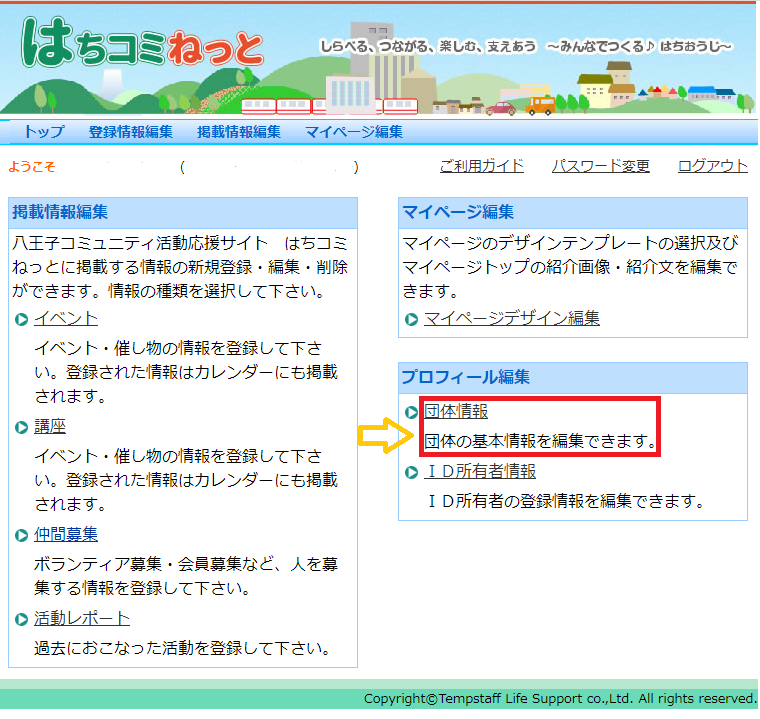Select 掲載情報編集 in the navigation bar
760x719 pixels.
pos(238,132)
